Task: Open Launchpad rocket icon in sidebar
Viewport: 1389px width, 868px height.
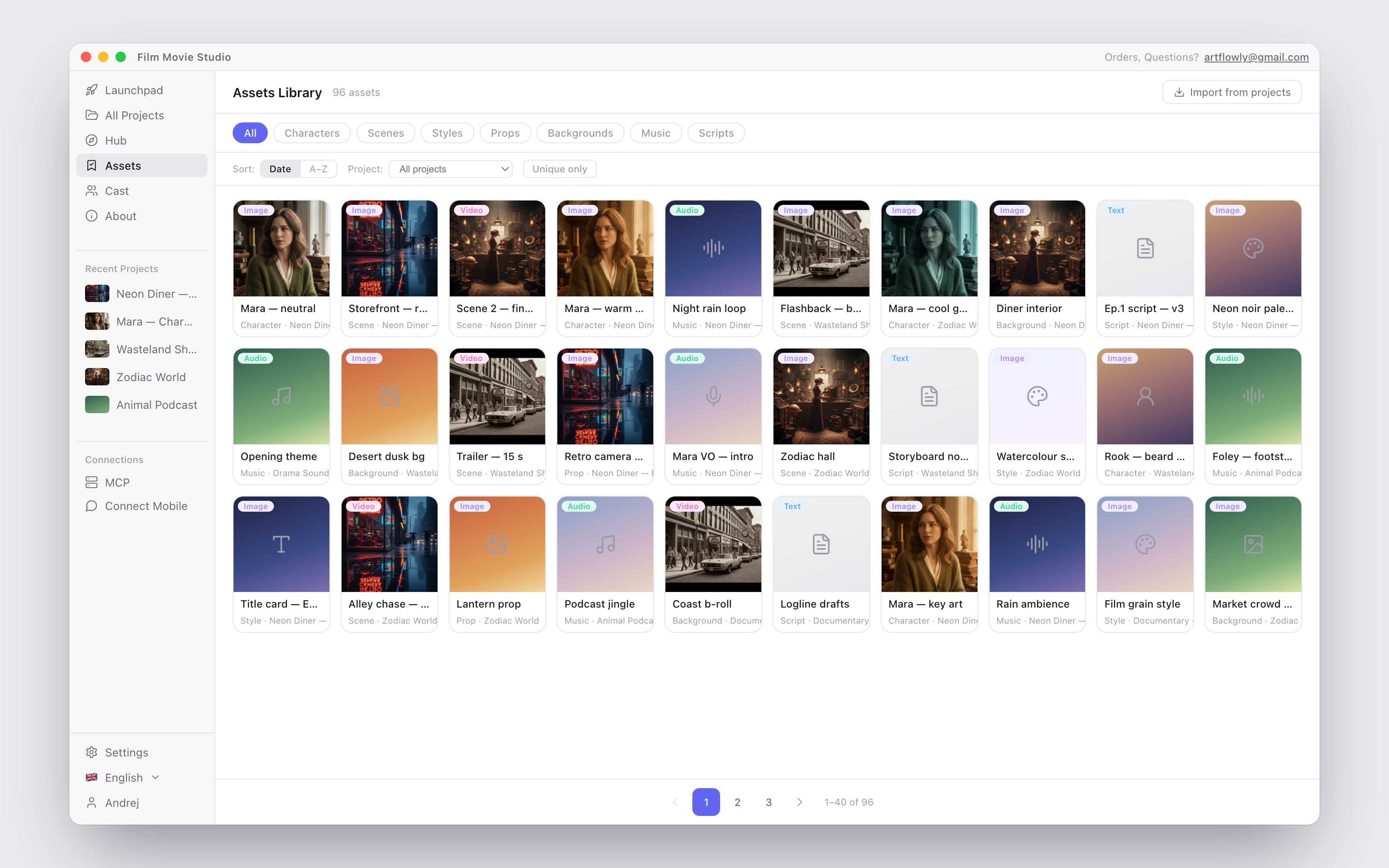Action: pos(91,90)
